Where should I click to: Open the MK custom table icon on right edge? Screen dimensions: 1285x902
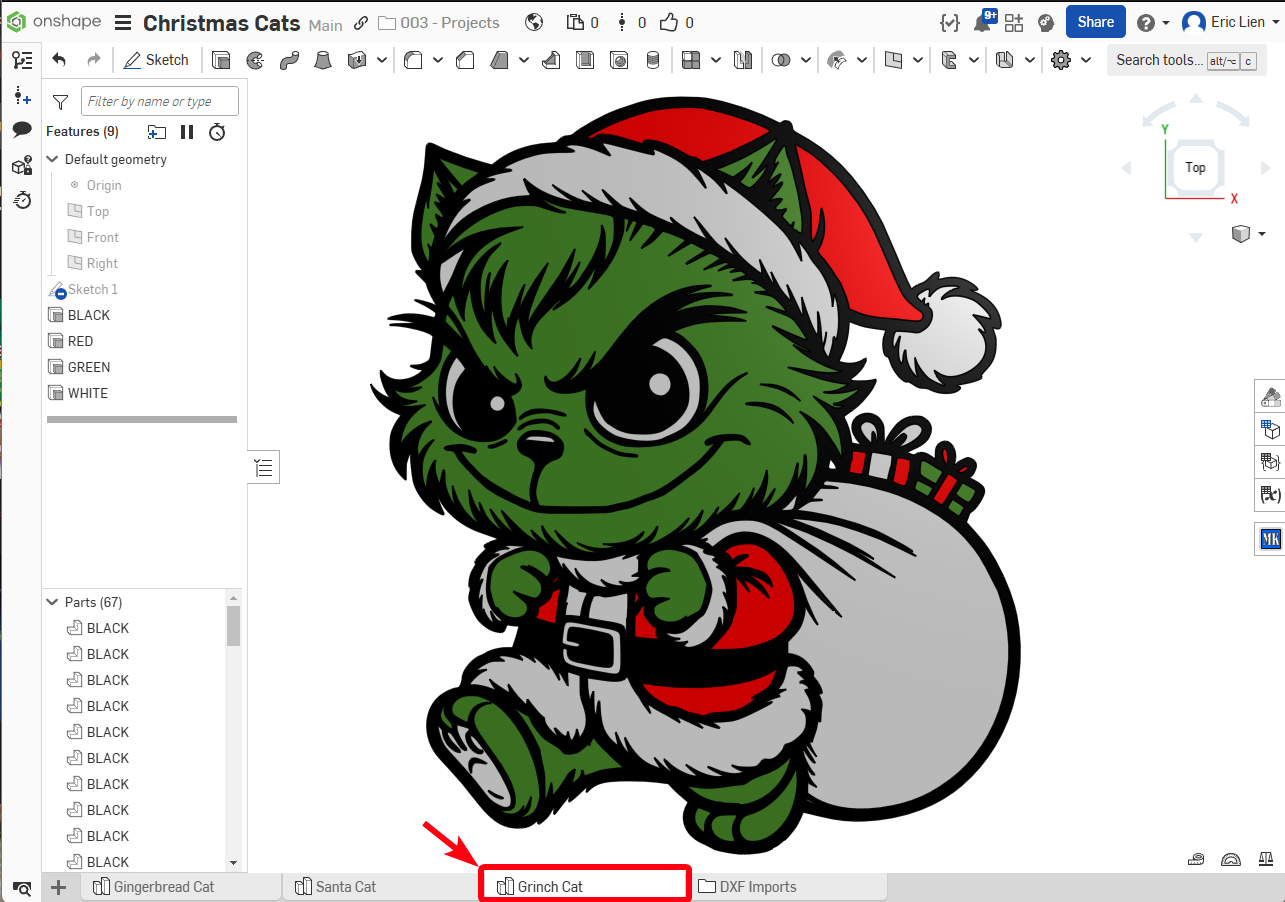click(1270, 540)
